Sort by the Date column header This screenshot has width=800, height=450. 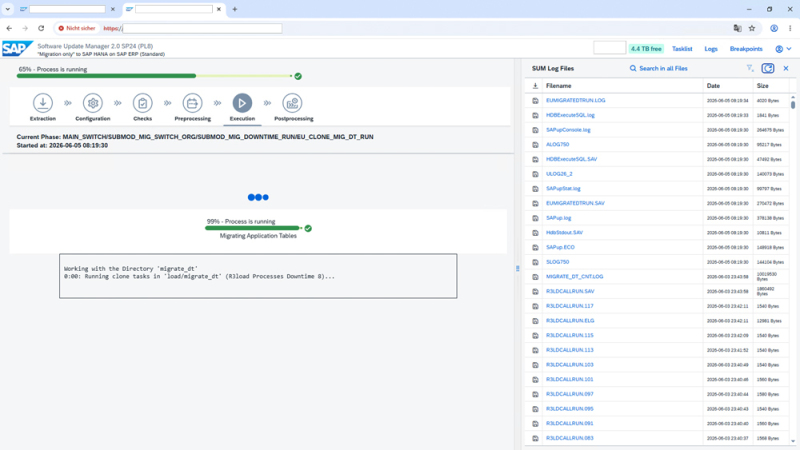[713, 86]
